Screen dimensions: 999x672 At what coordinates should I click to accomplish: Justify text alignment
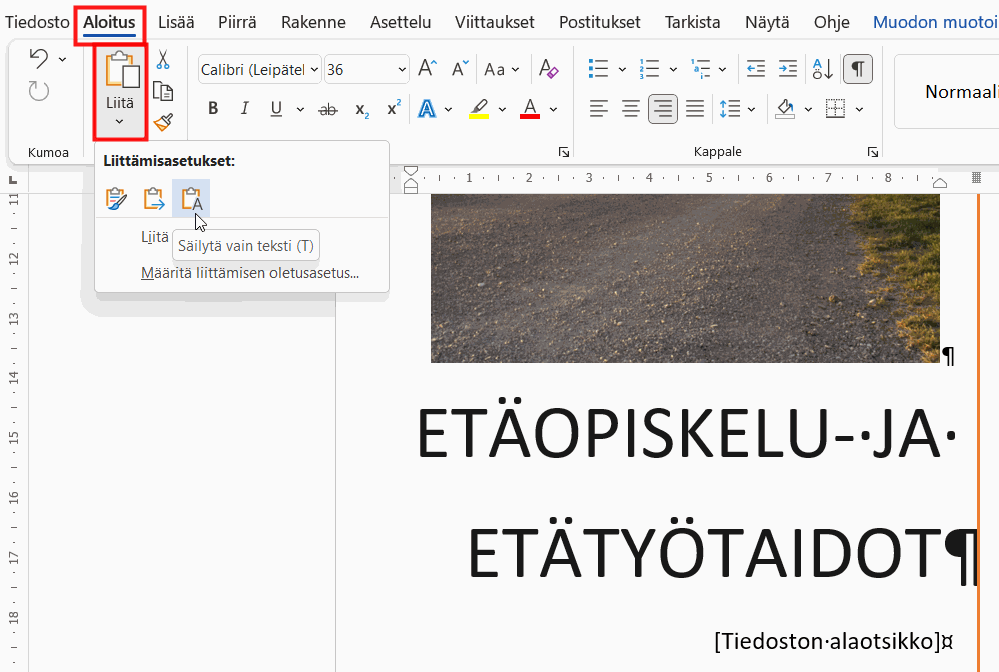coord(695,109)
